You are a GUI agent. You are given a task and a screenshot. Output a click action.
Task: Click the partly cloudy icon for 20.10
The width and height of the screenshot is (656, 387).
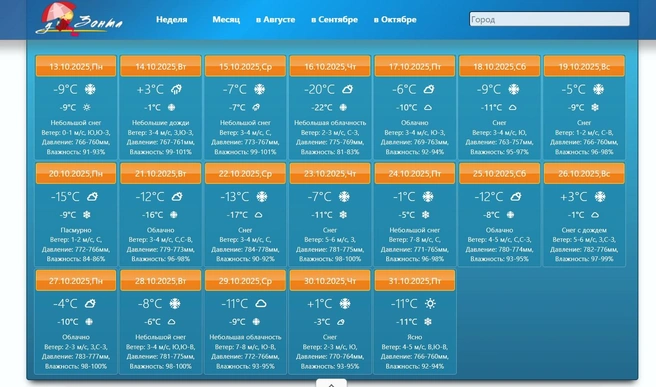pos(92,197)
